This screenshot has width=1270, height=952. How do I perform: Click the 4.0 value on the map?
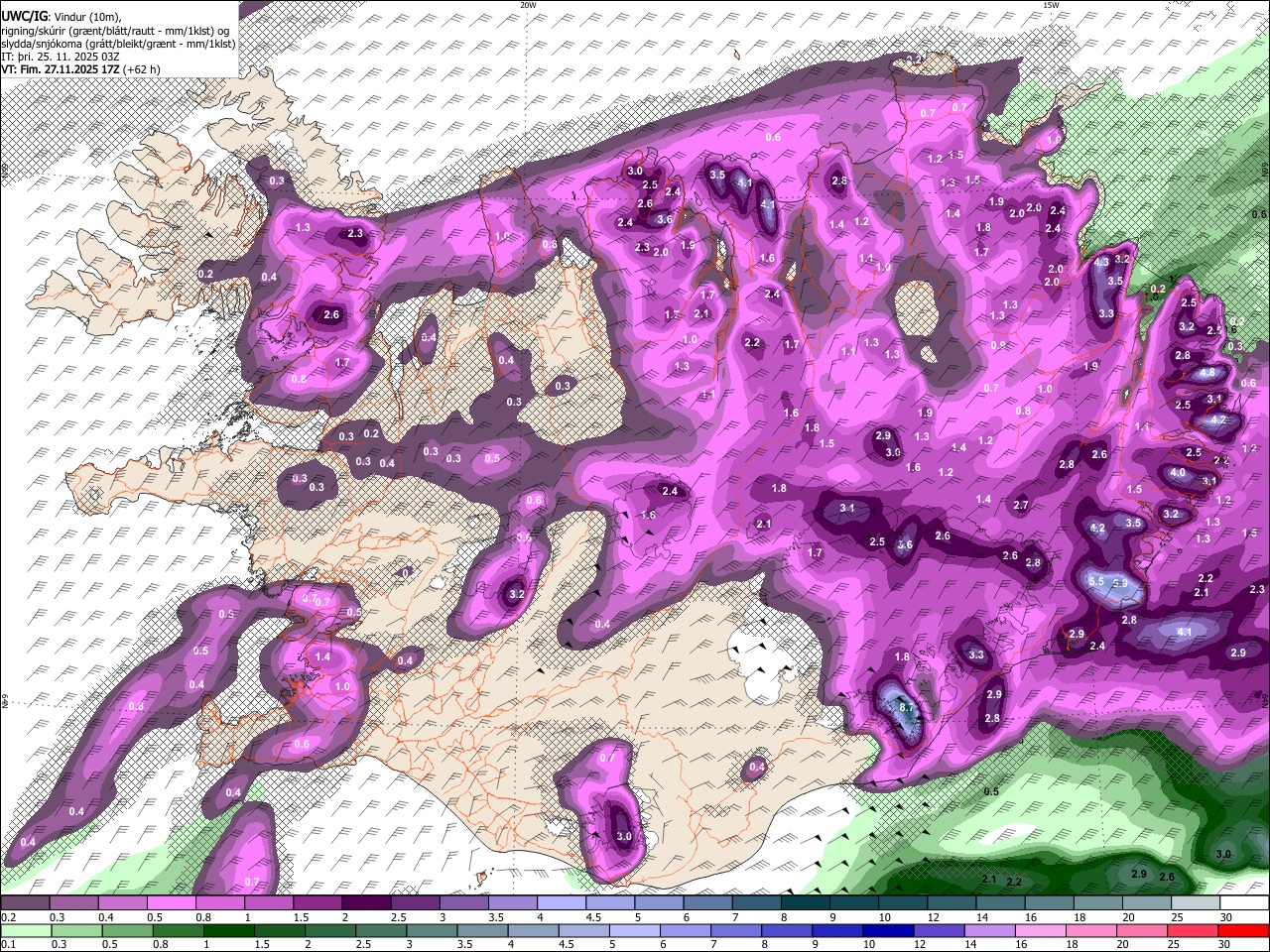1178,473
